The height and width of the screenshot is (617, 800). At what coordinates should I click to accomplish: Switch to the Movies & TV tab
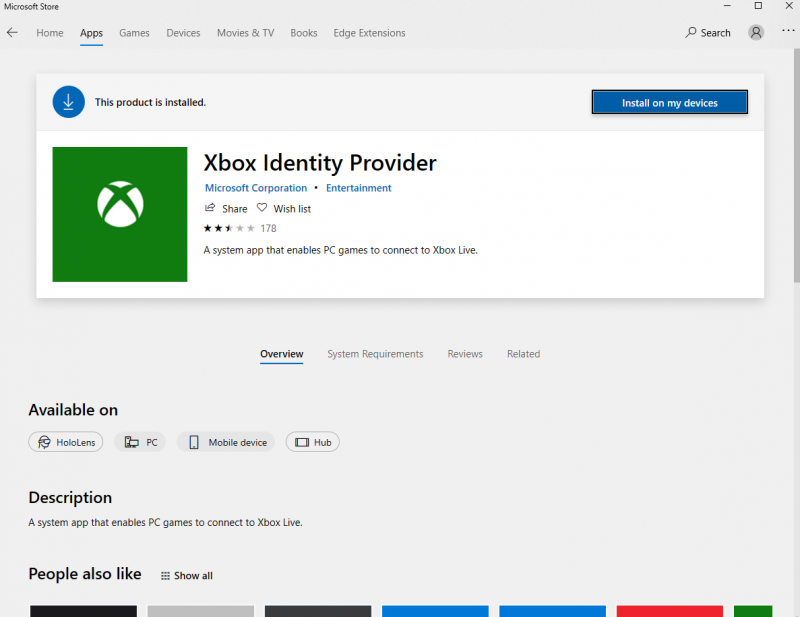(245, 33)
